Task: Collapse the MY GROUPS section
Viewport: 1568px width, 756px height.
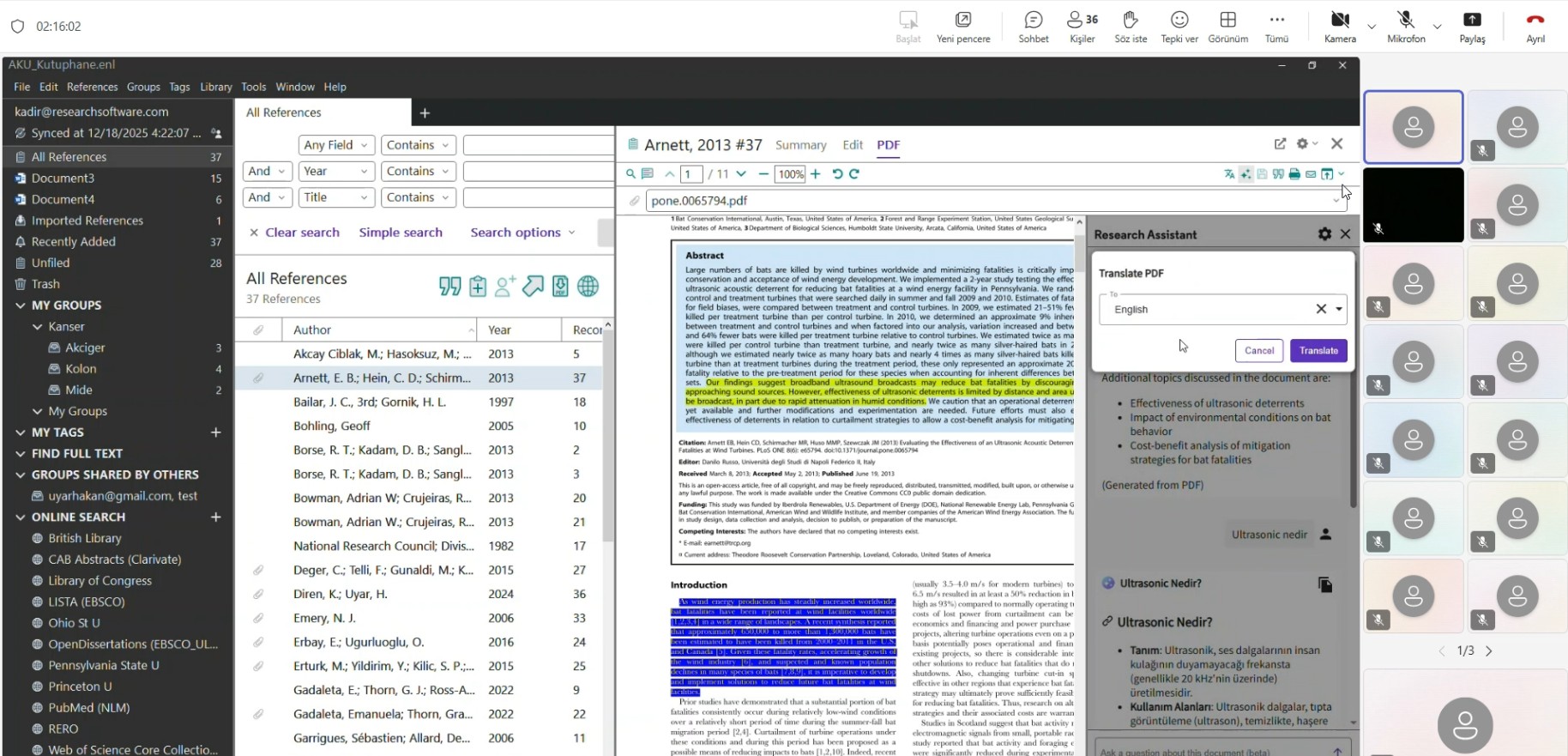Action: pos(21,305)
